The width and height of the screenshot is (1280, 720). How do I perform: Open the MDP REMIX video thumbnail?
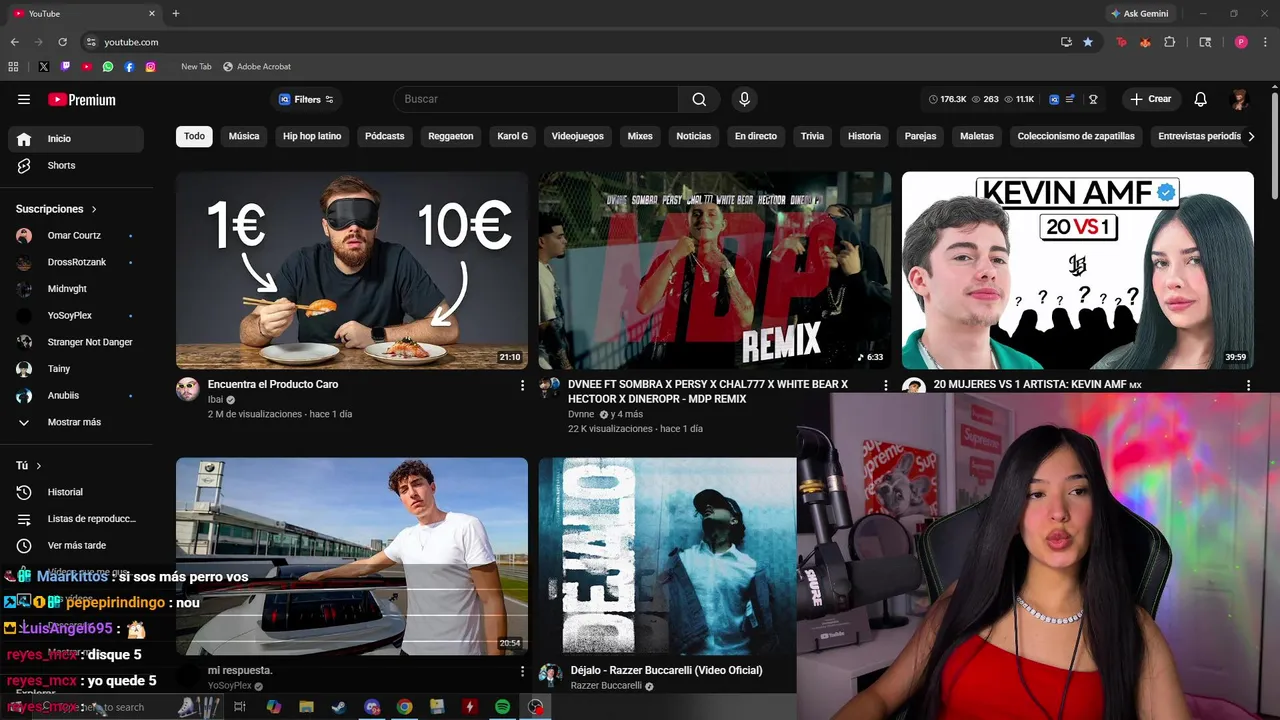[x=715, y=270]
